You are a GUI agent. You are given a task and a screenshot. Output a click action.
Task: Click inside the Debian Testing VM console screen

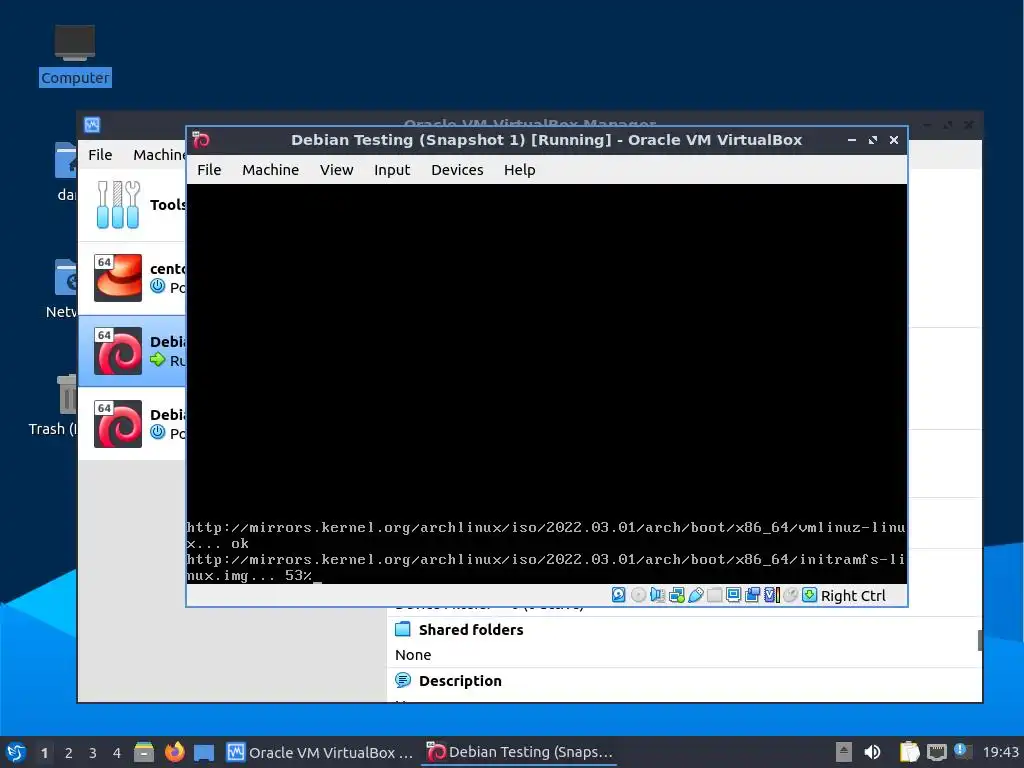click(547, 384)
